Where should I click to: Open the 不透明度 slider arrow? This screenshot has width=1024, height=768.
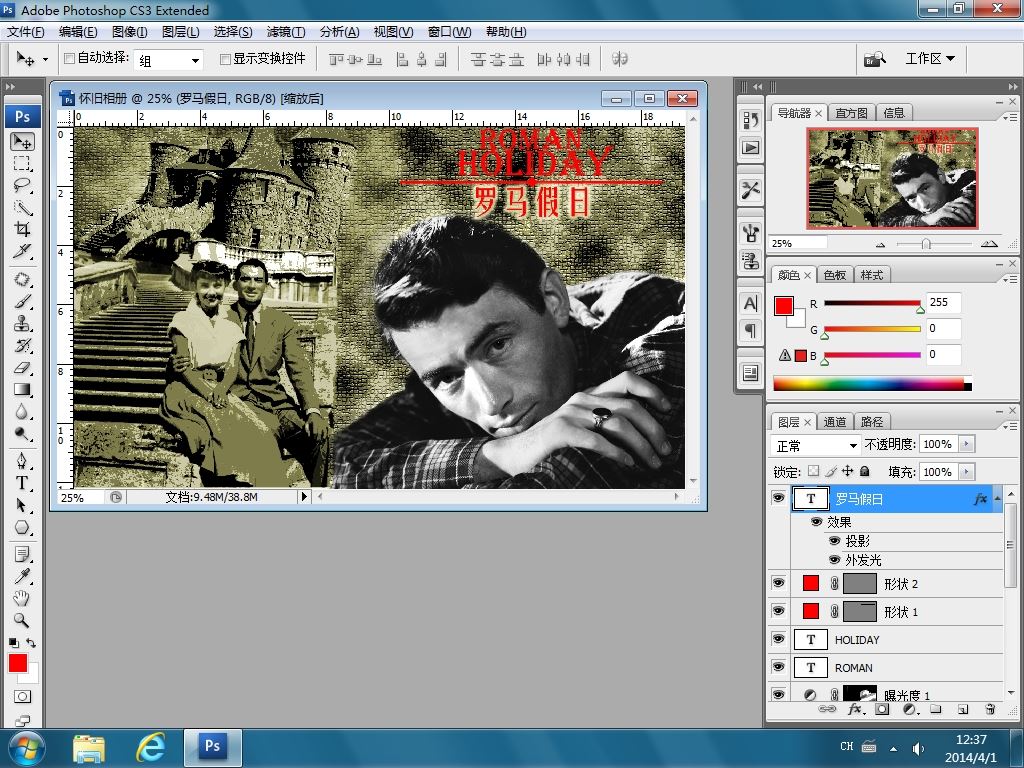(967, 444)
